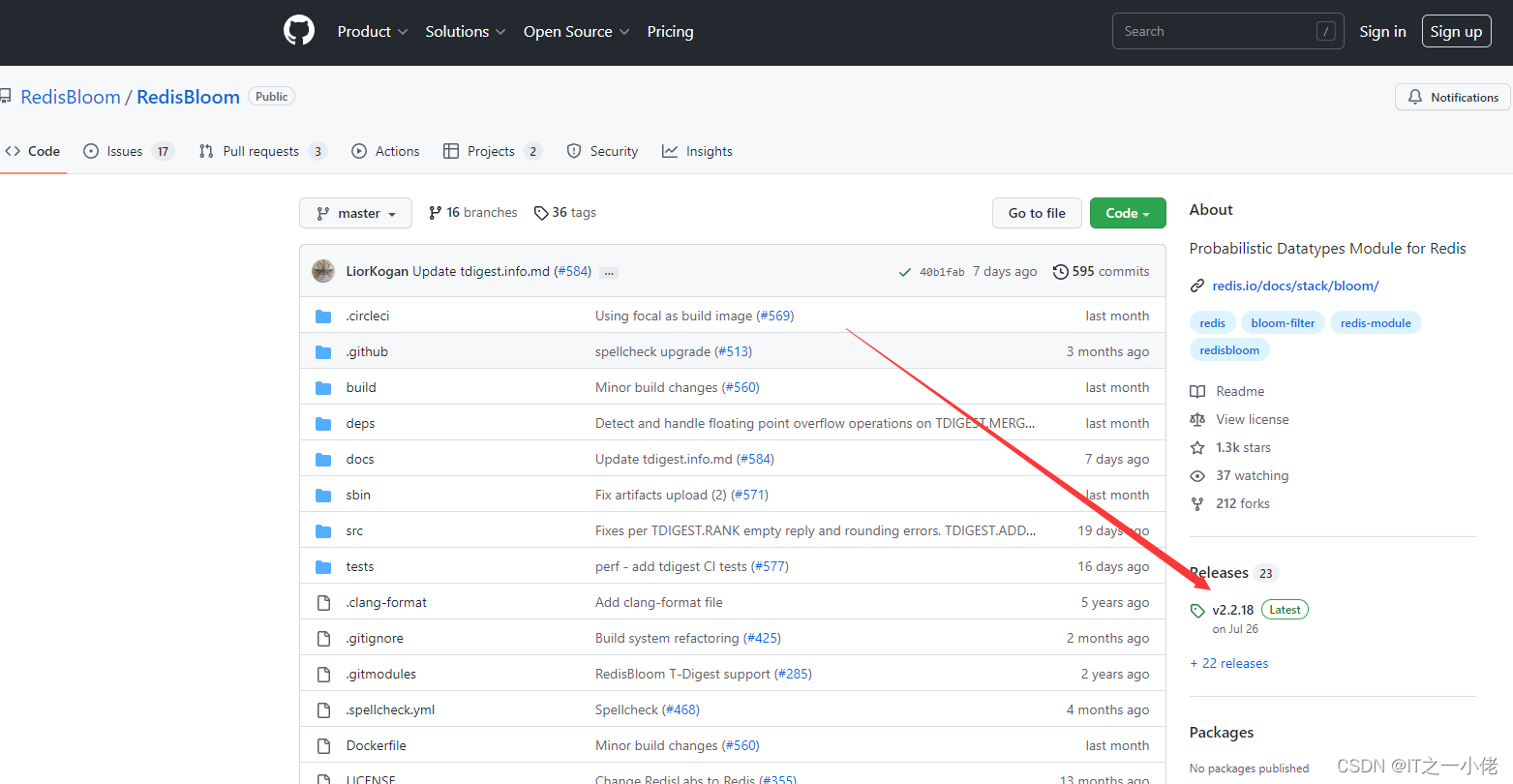Expand the Product menu

(x=372, y=31)
